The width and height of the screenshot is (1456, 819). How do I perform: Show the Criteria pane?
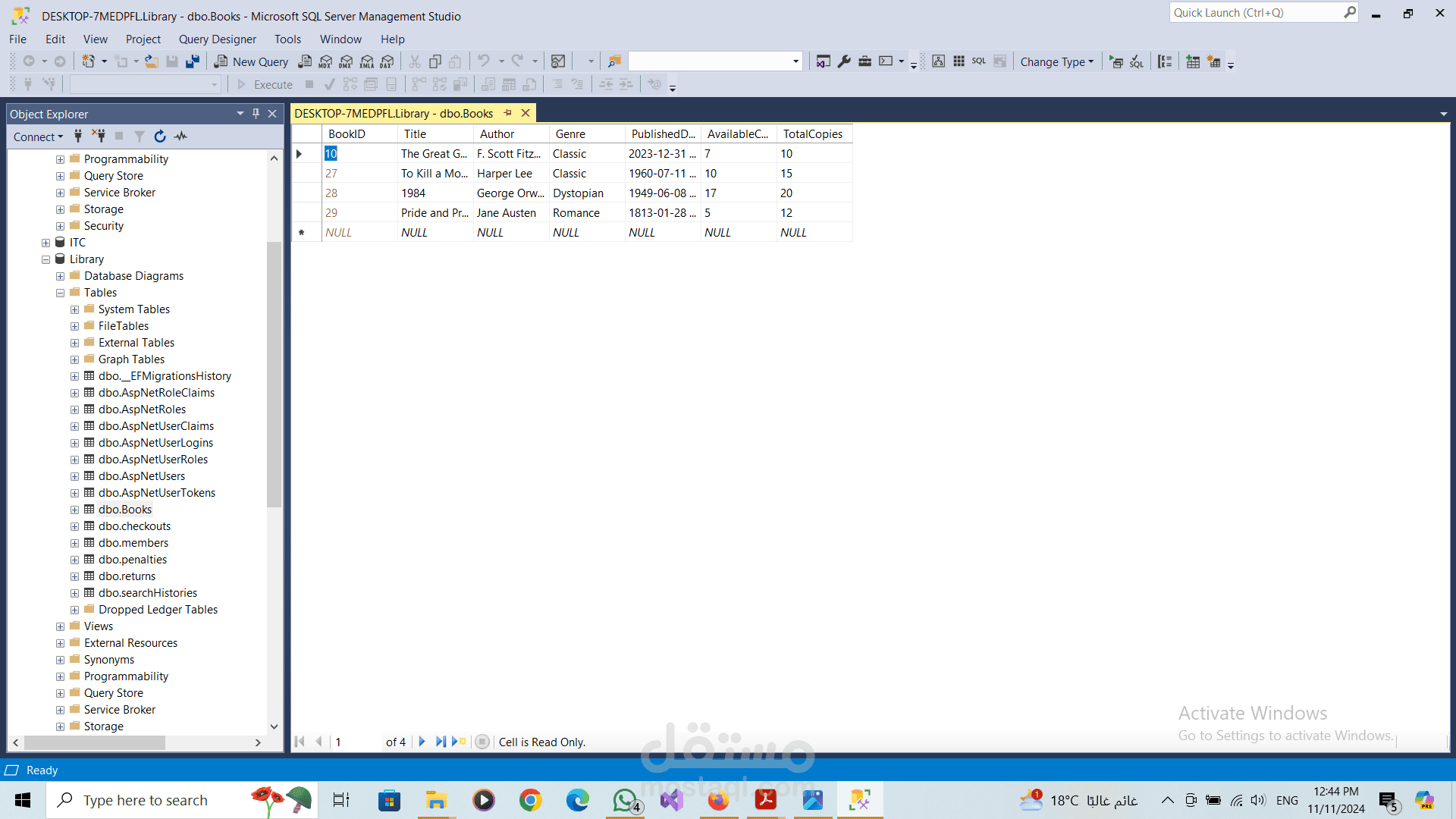[x=959, y=61]
